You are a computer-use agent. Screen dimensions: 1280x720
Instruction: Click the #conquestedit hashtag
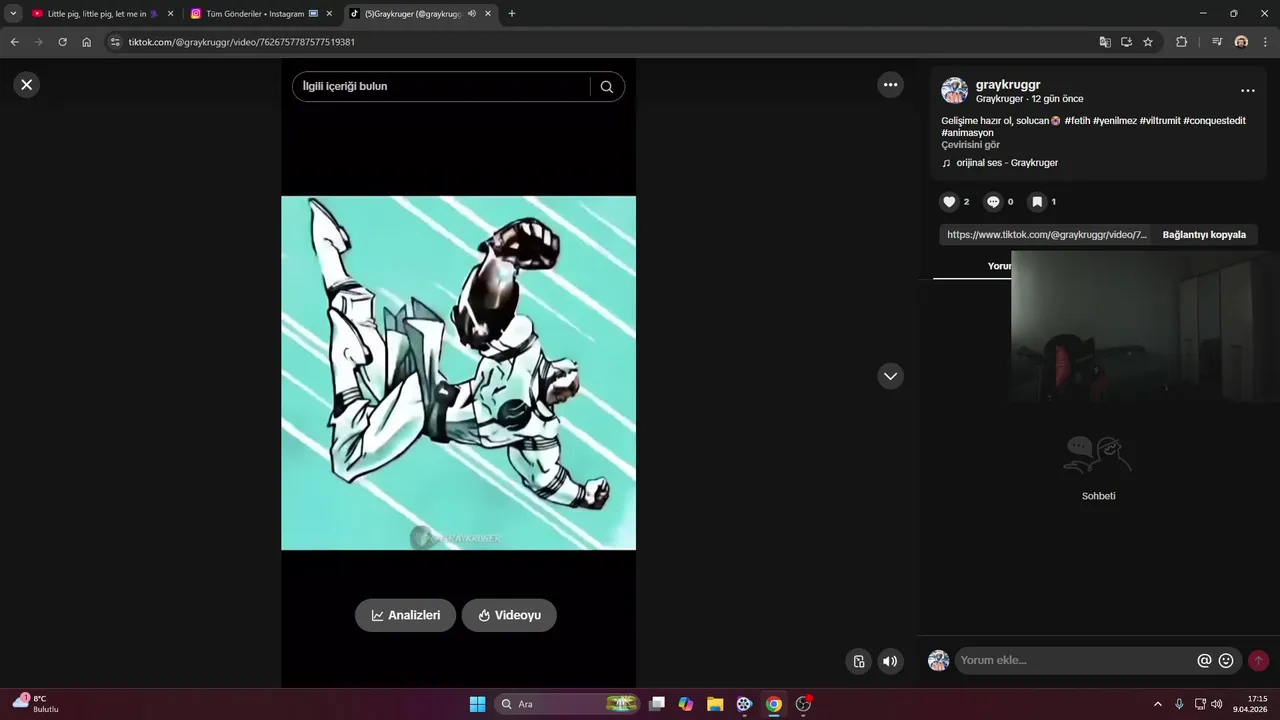pyautogui.click(x=1214, y=121)
